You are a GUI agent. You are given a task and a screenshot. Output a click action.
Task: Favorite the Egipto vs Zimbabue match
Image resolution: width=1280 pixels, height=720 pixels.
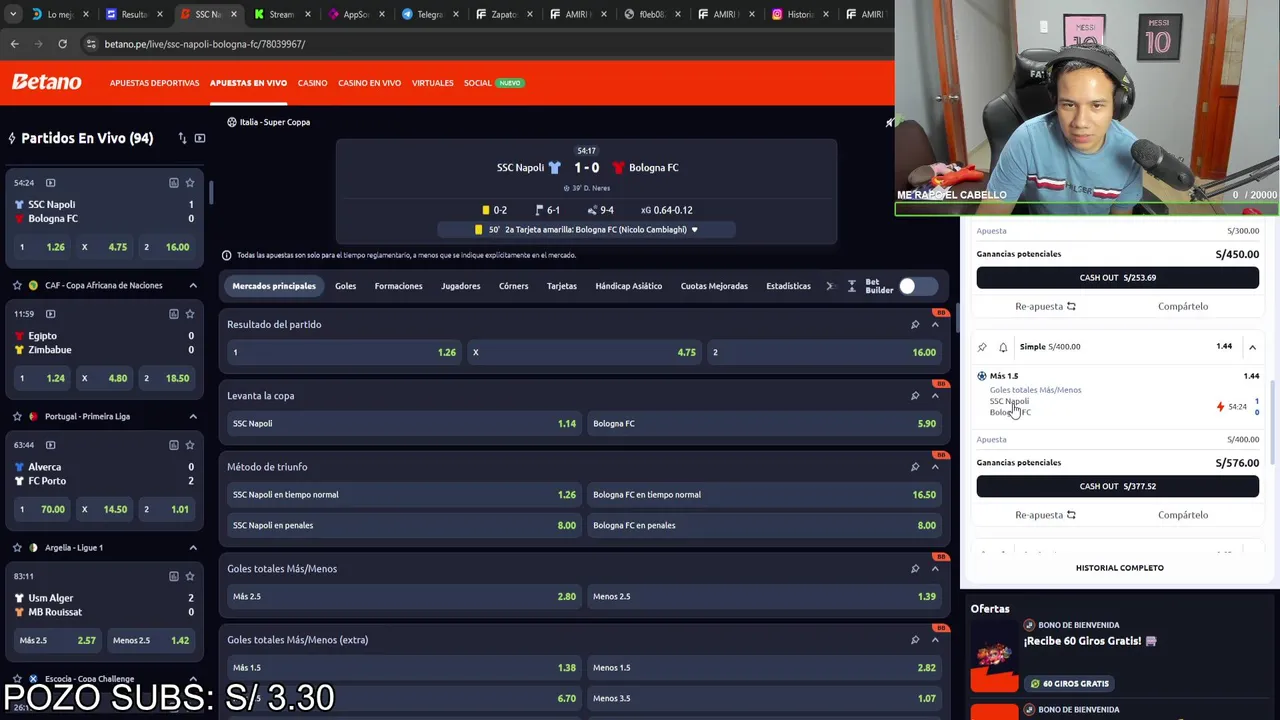(x=190, y=314)
